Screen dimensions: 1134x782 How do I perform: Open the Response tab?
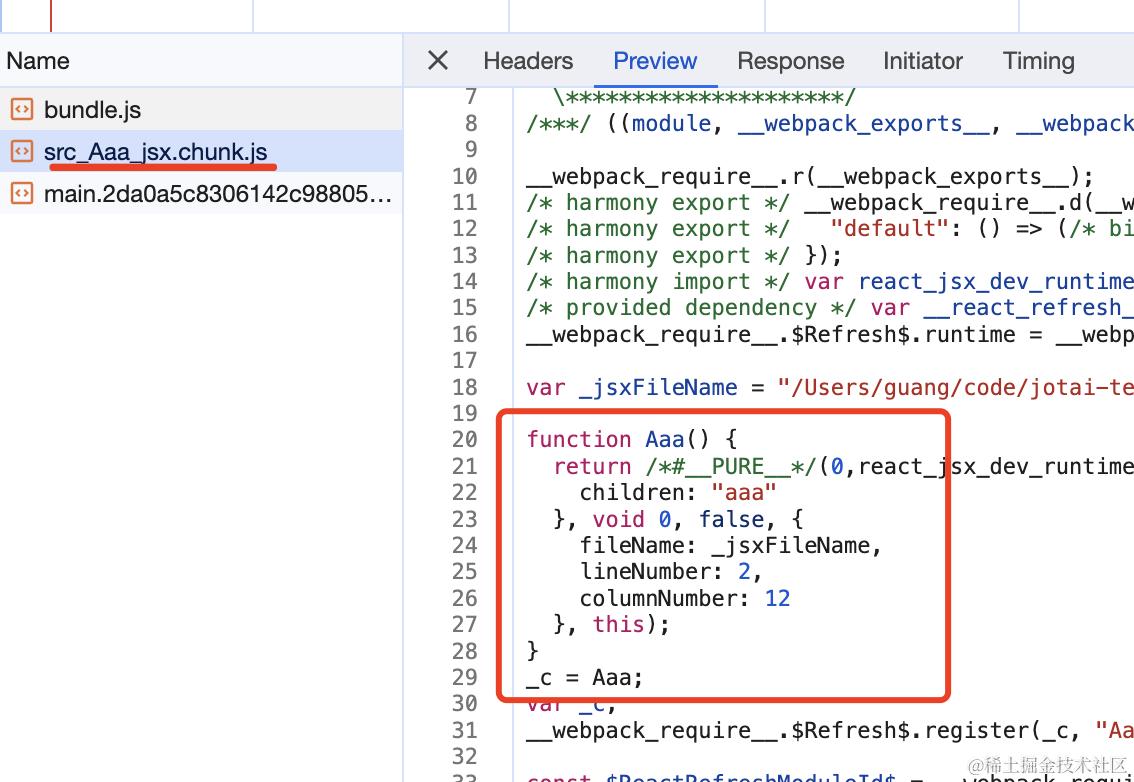click(790, 61)
